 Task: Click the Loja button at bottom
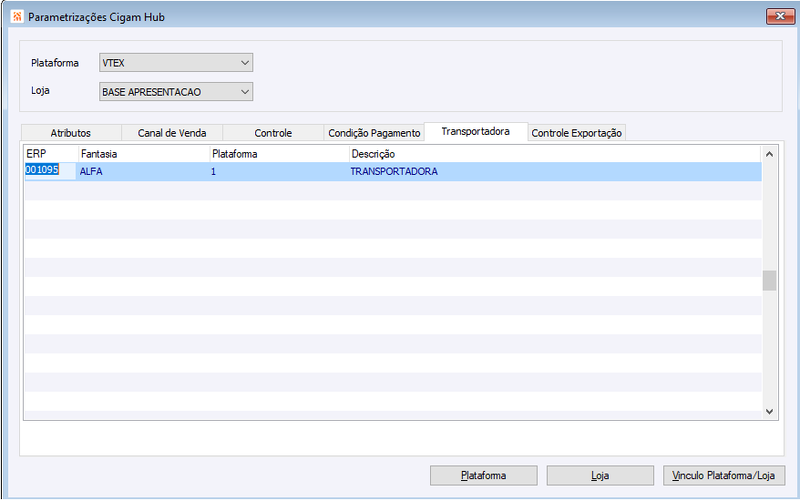click(600, 475)
